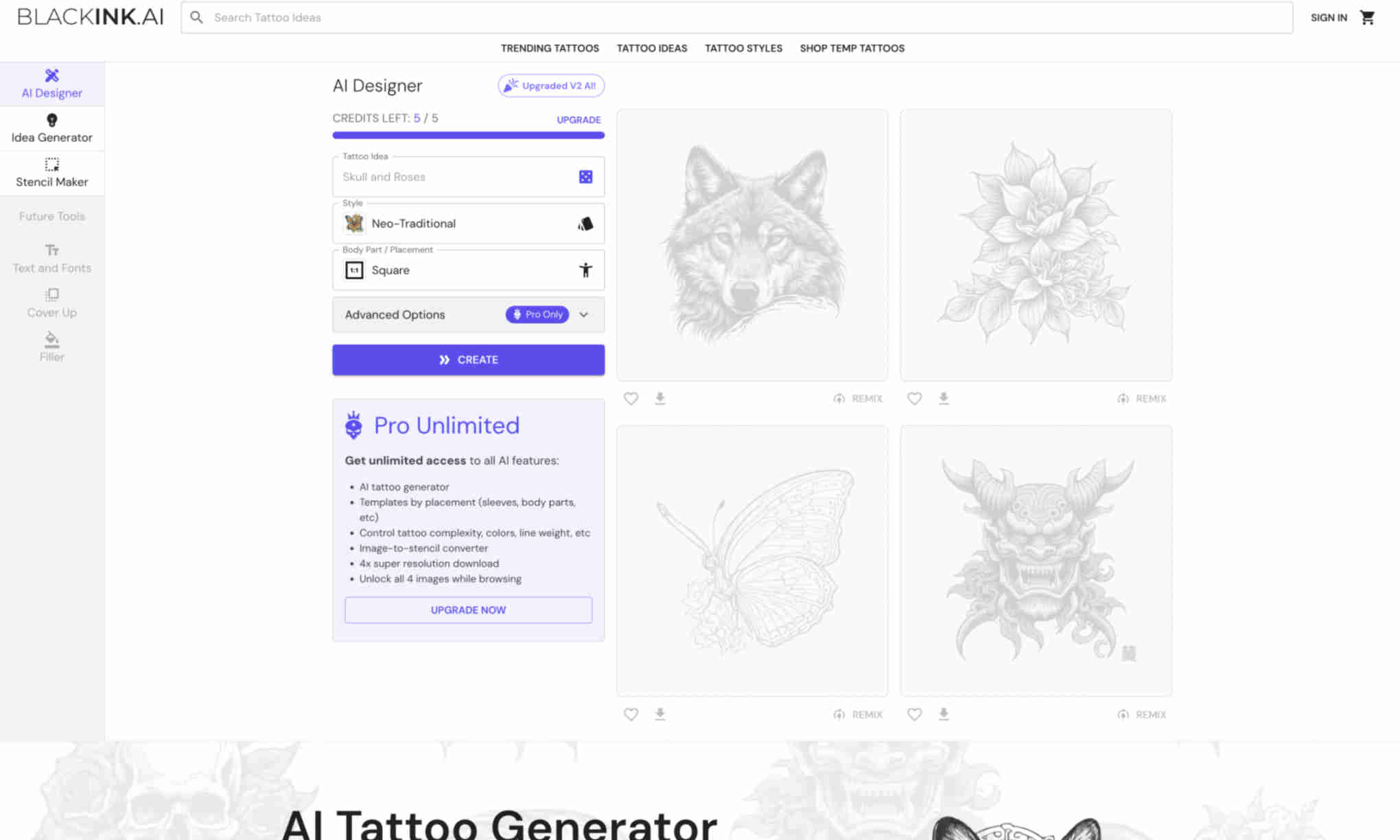Click the dice/randomize icon in Tattoo Idea field

coord(586,177)
